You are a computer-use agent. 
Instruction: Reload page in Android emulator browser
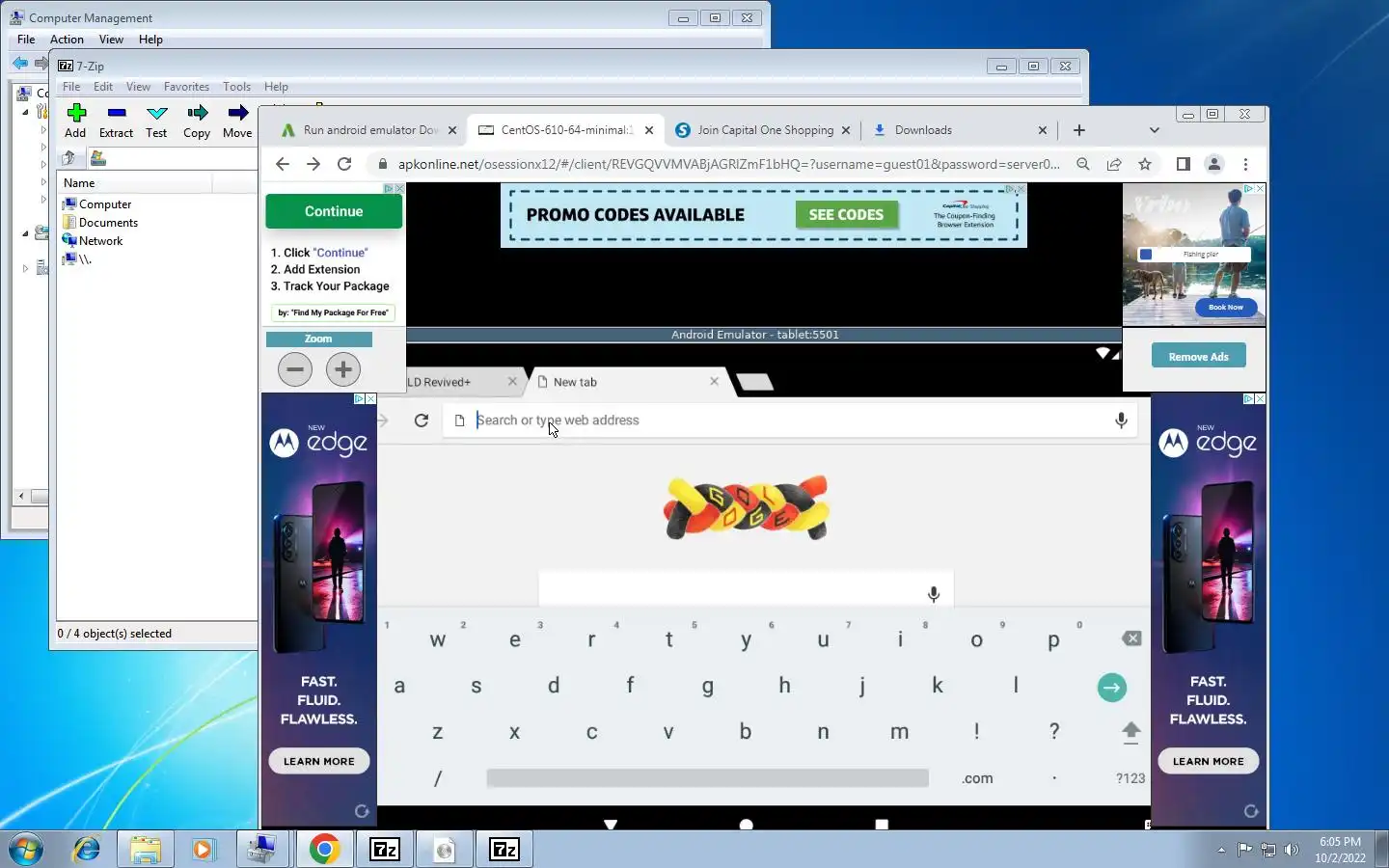tap(422, 420)
